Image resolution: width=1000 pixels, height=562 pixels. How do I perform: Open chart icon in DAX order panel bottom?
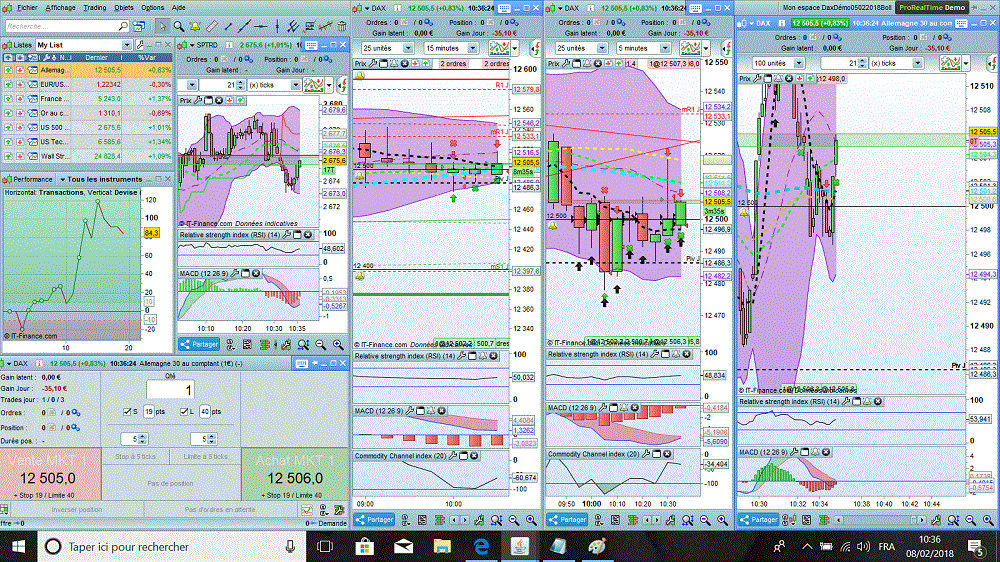click(x=307, y=510)
